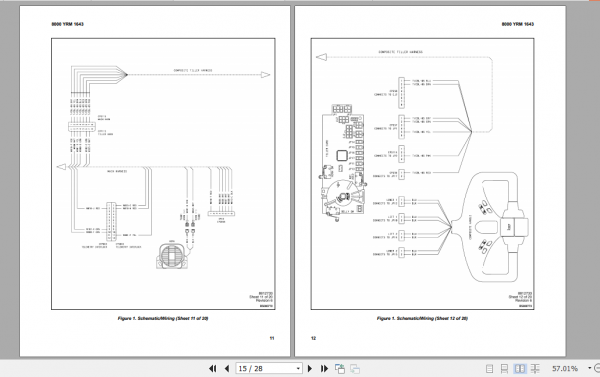Switch to continuous scrolling view
This screenshot has height=377, width=600.
[504, 369]
